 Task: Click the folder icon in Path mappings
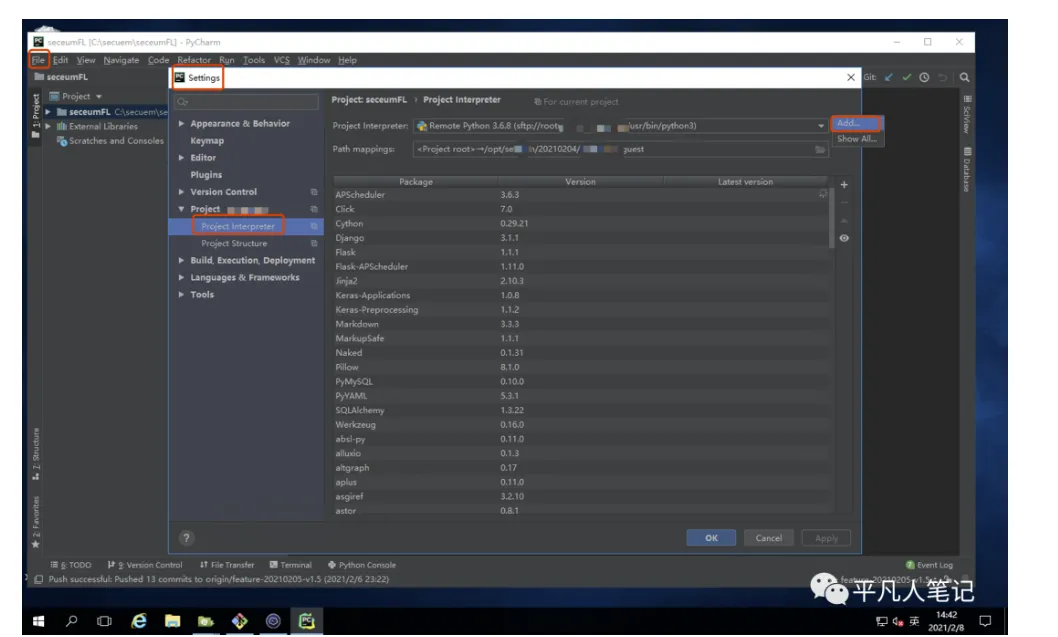820,149
